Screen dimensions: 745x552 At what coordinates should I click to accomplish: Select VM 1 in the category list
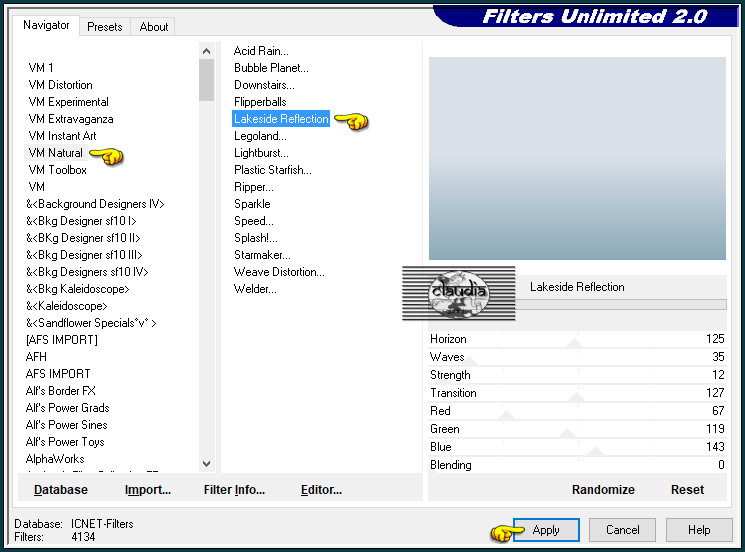41,67
